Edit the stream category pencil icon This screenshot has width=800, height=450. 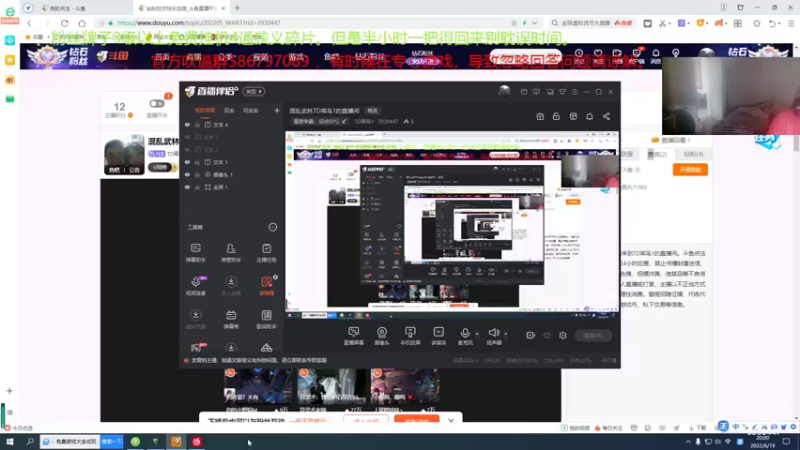tap(344, 121)
